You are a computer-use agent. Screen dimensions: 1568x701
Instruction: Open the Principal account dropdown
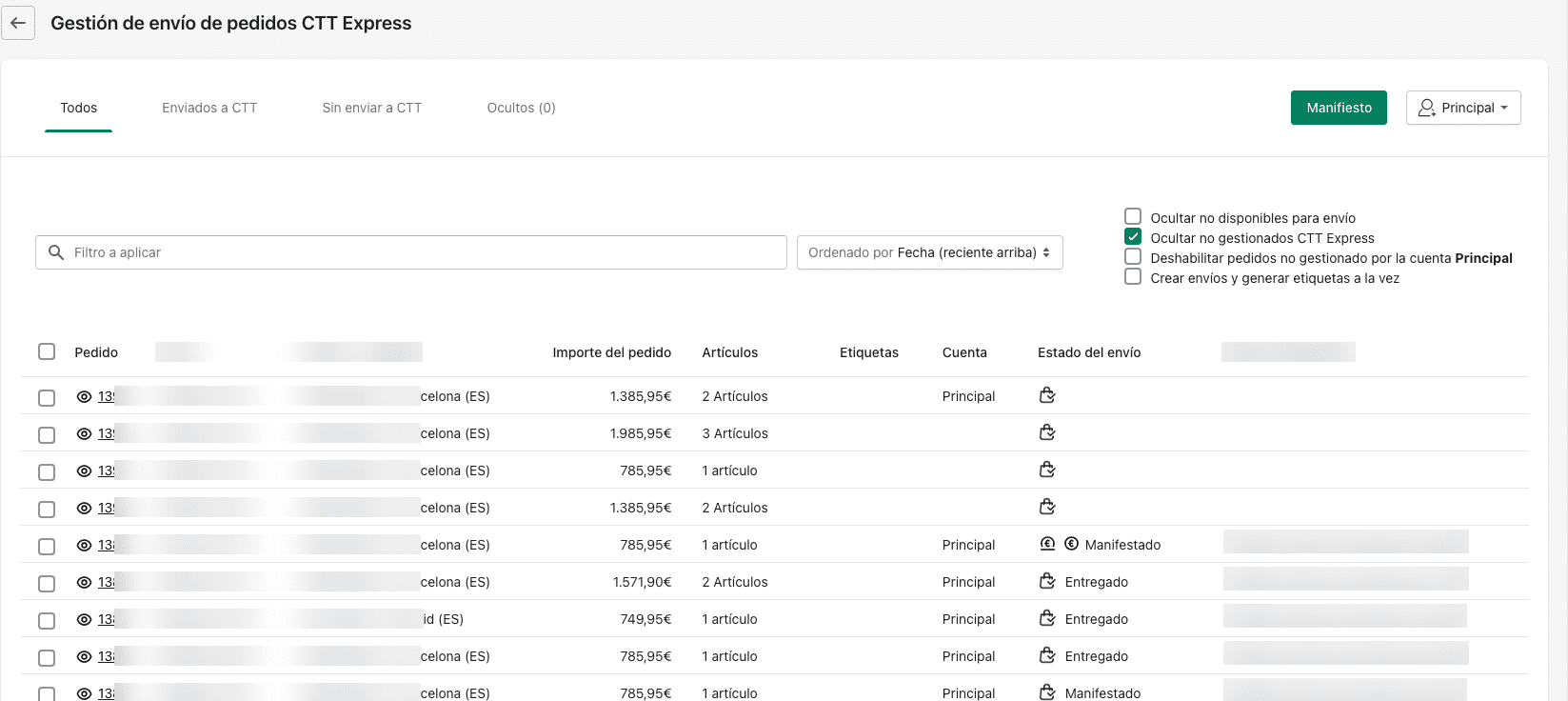1463,108
